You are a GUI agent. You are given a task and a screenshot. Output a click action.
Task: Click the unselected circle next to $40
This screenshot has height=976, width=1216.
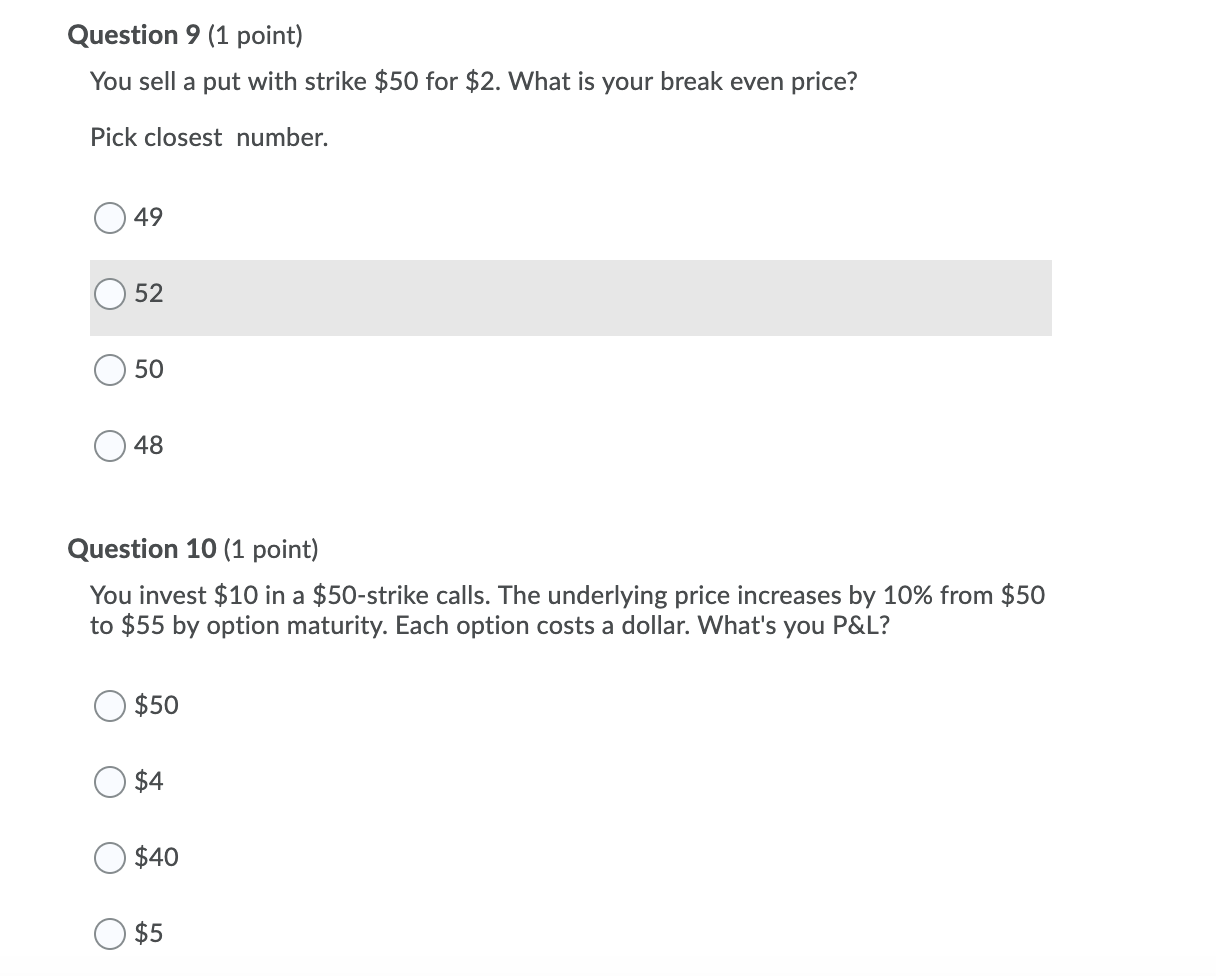[110, 858]
